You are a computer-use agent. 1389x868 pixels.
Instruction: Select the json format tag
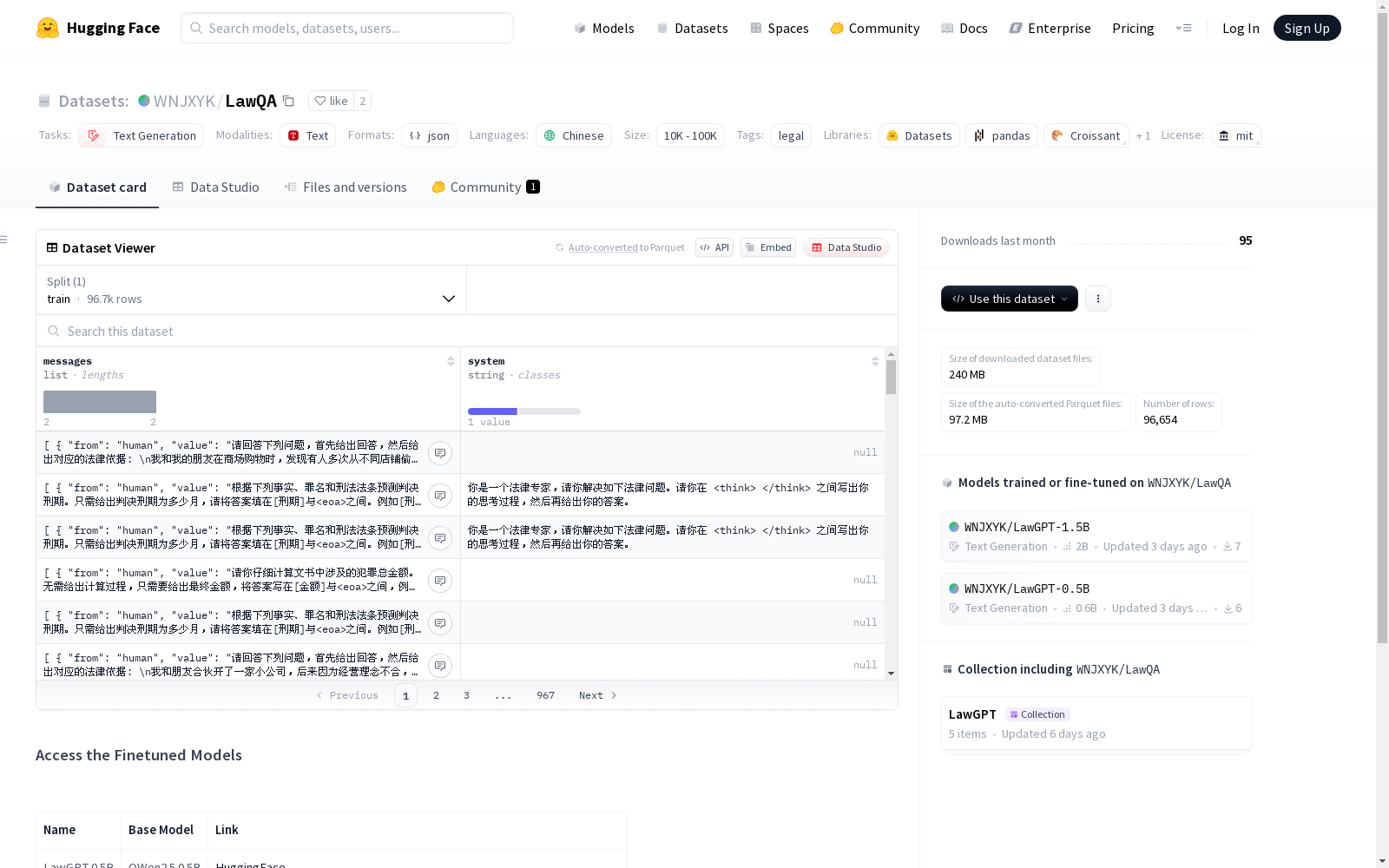429,135
